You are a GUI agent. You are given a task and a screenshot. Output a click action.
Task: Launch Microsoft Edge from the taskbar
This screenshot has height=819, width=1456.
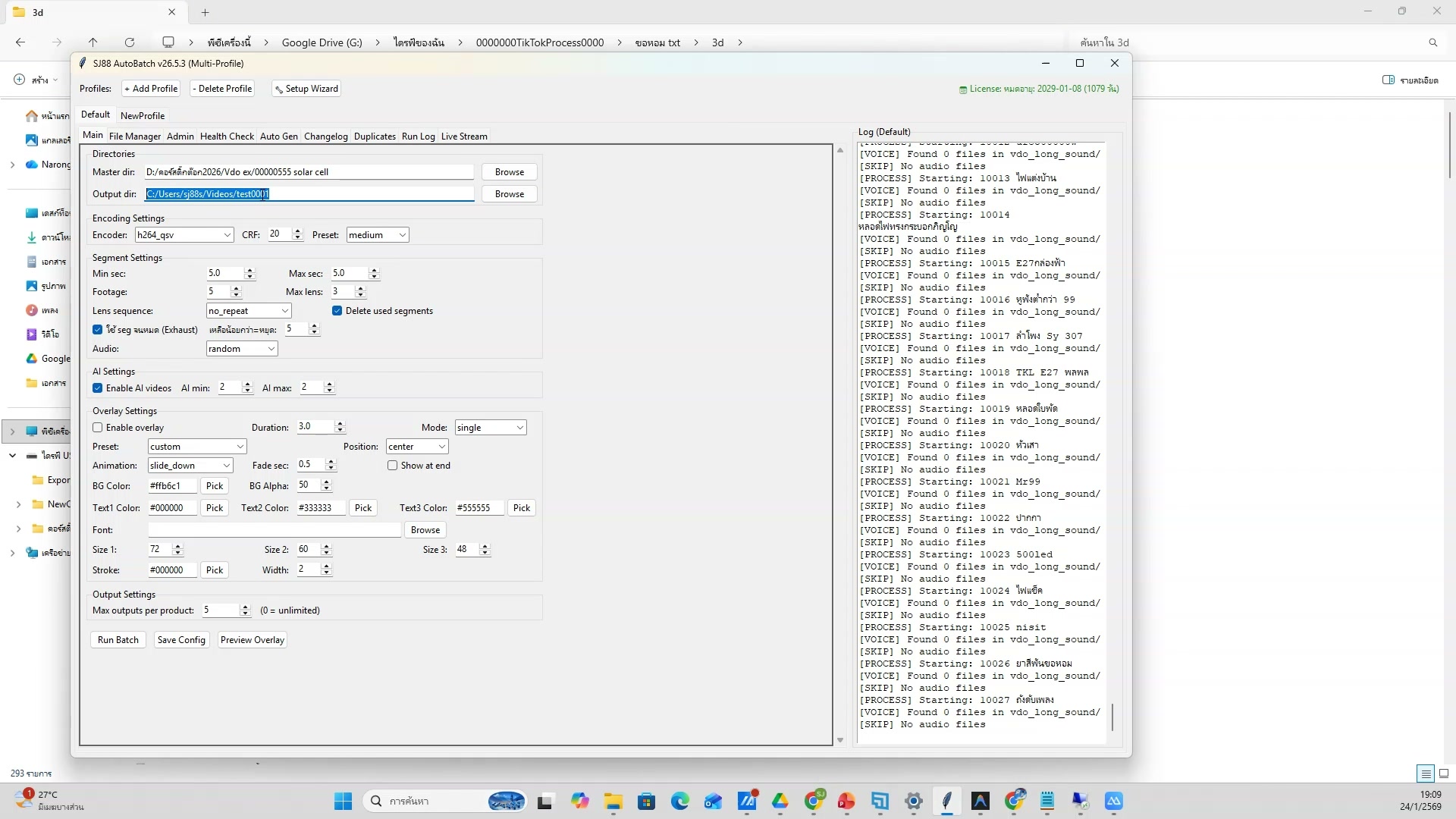[680, 801]
